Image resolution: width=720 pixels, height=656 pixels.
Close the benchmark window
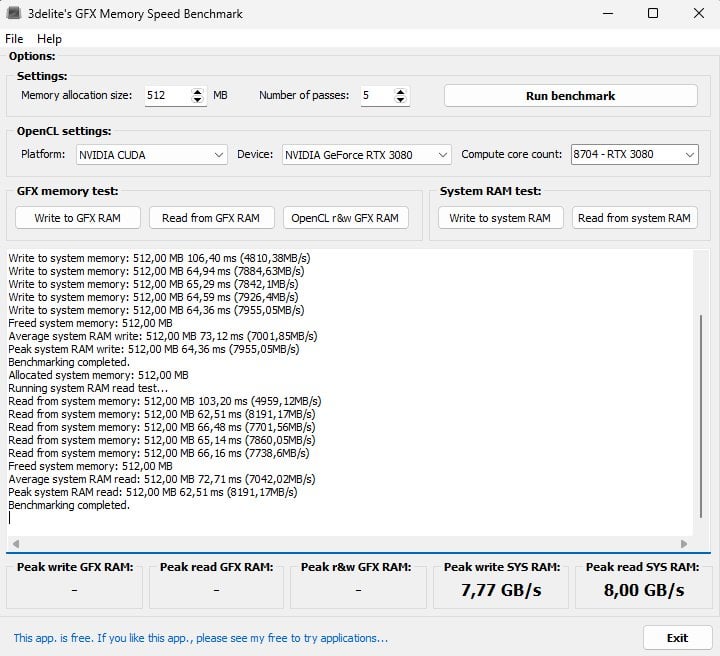pyautogui.click(x=698, y=13)
